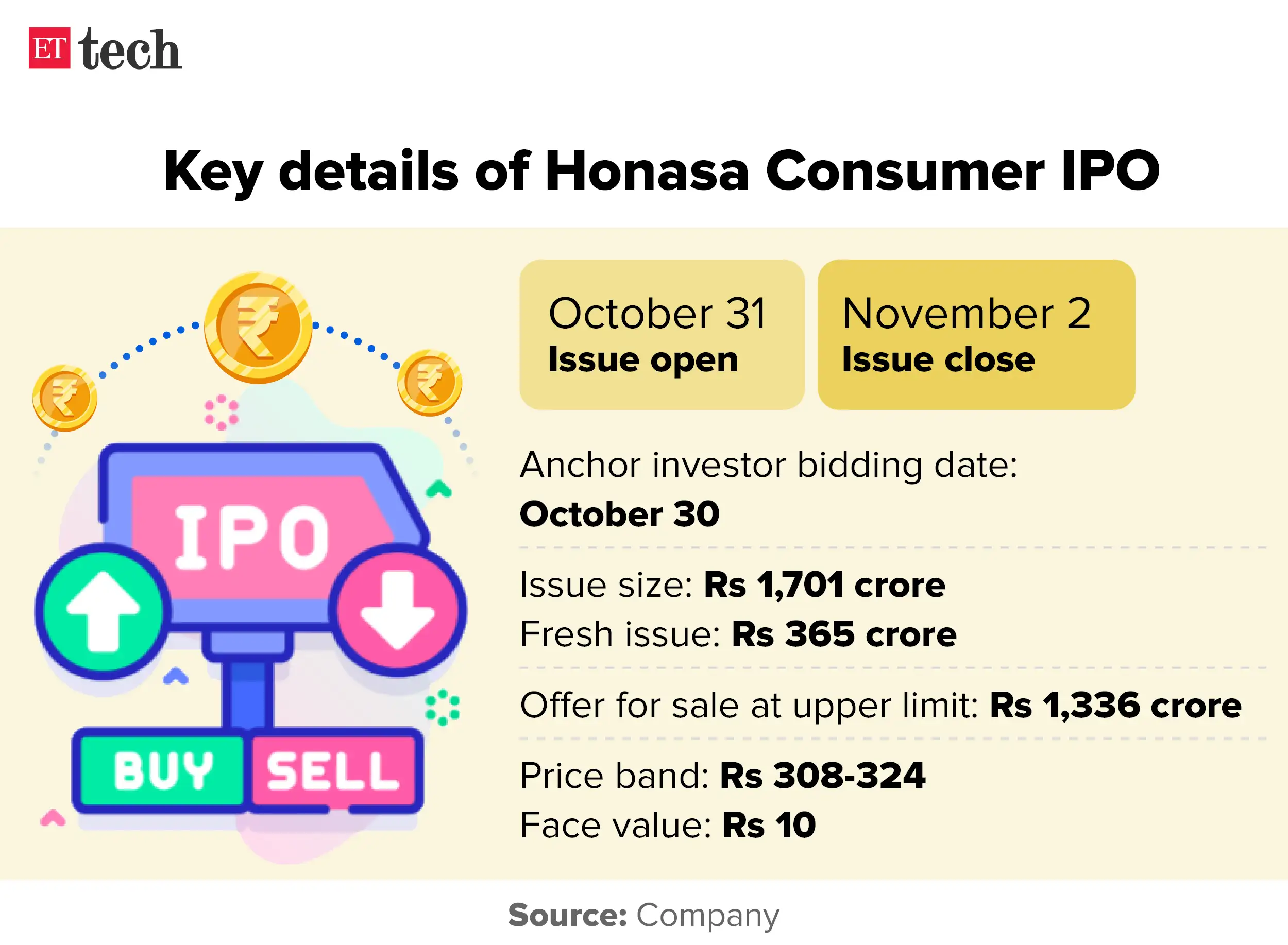Click the green up arrow circle
Image resolution: width=1288 pixels, height=945 pixels.
103,611
